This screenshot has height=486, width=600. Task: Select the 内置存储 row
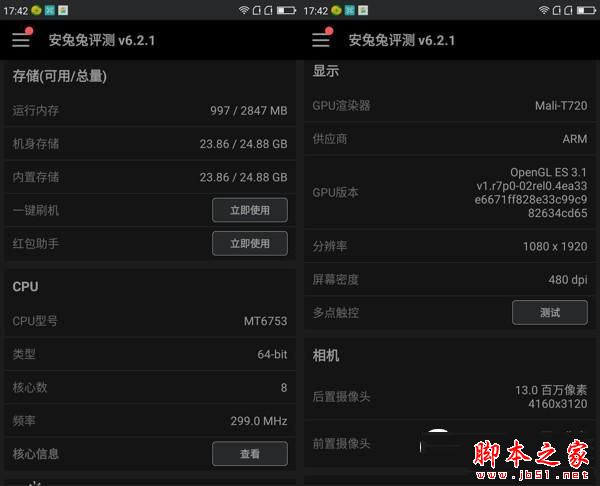150,177
